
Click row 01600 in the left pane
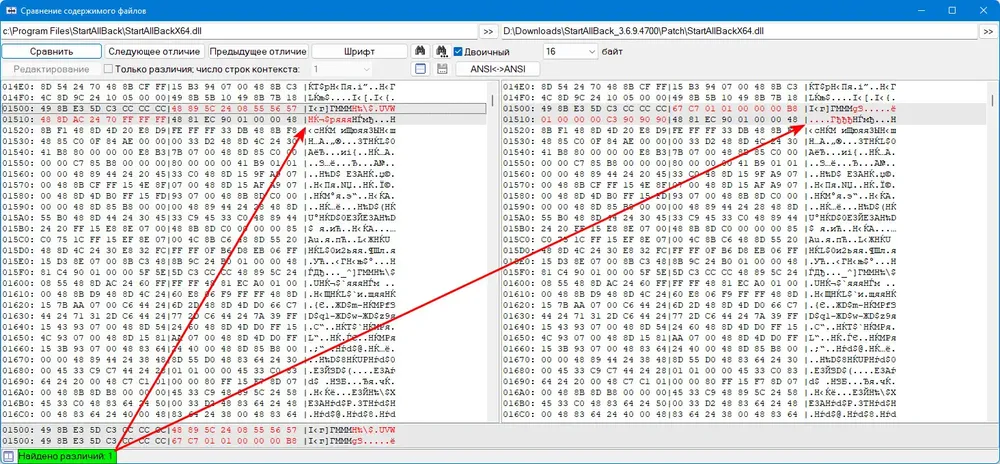244,283
